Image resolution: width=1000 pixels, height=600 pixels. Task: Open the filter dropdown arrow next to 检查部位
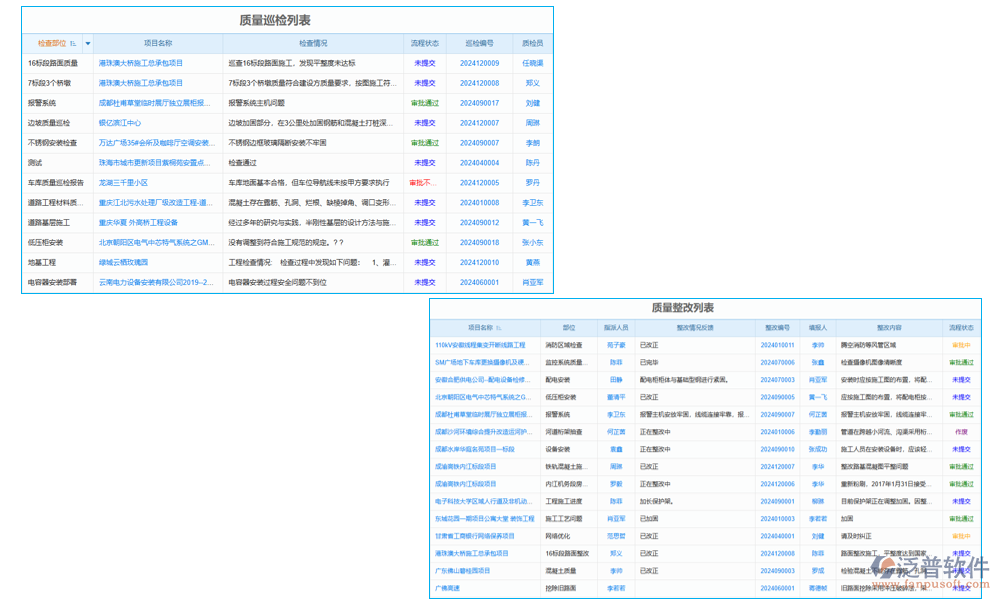[x=87, y=43]
